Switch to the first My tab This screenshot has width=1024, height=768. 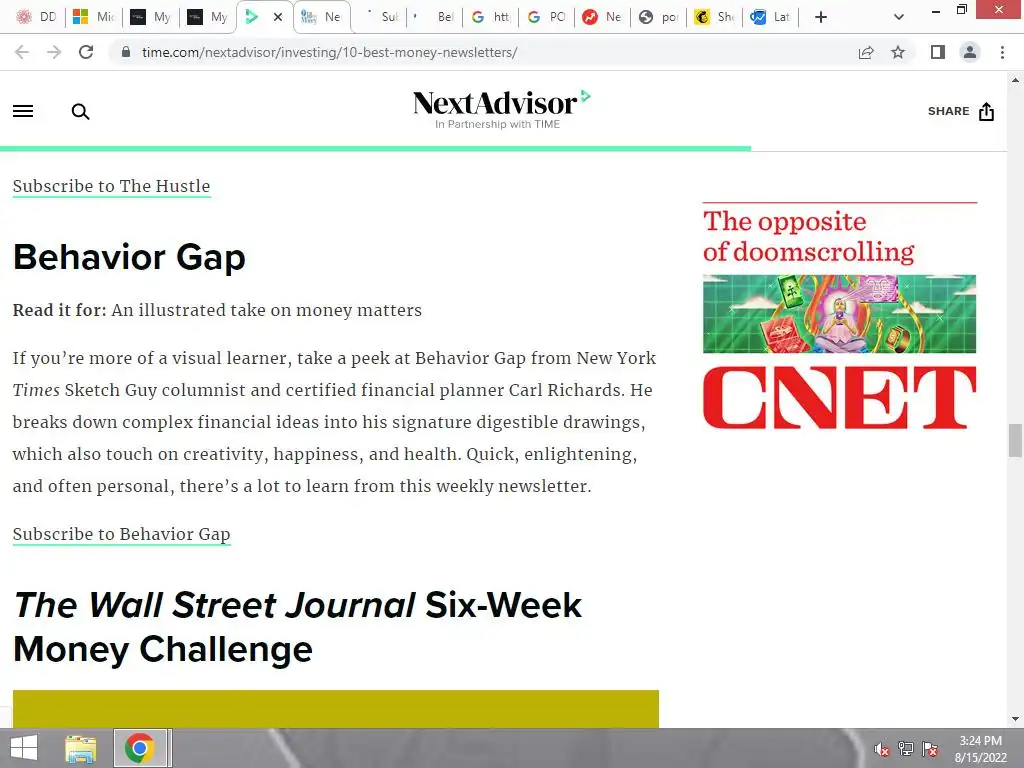[150, 17]
